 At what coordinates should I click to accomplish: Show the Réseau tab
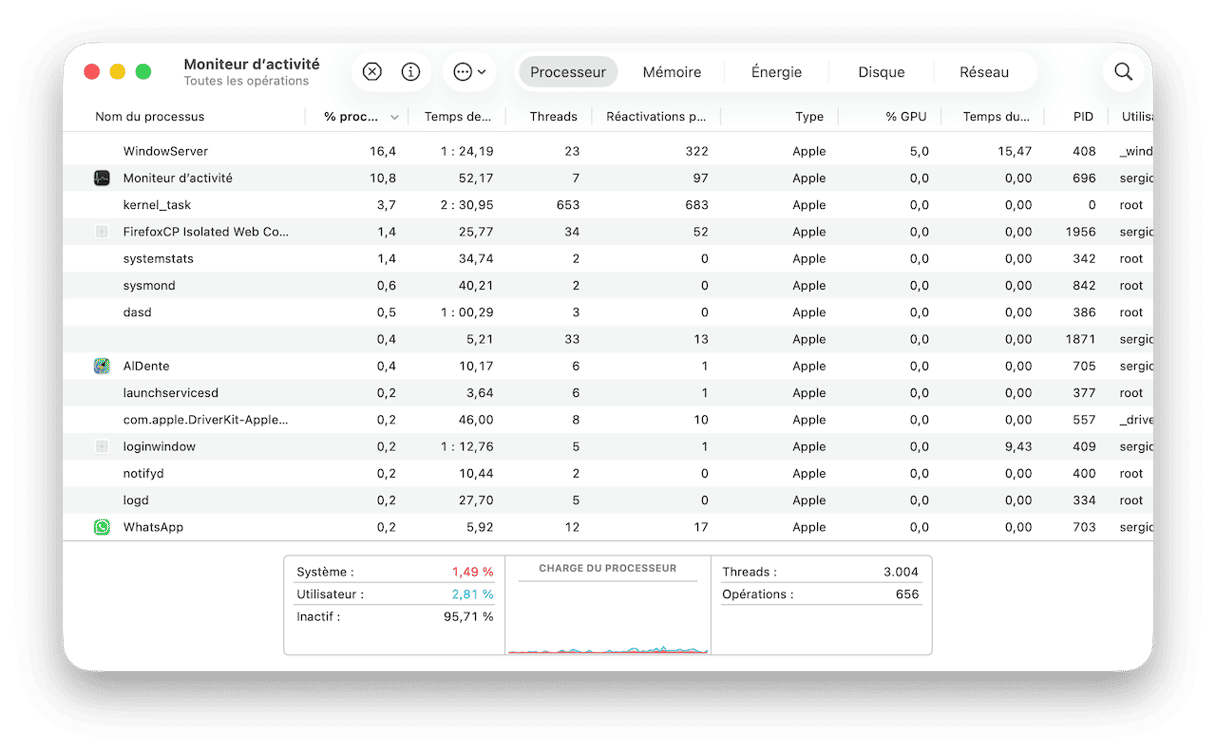pos(984,72)
